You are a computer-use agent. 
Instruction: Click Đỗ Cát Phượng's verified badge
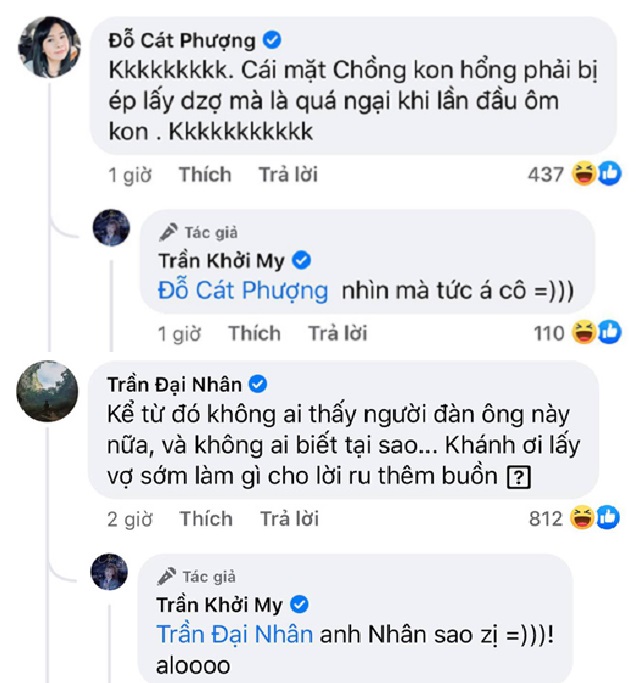(271, 41)
